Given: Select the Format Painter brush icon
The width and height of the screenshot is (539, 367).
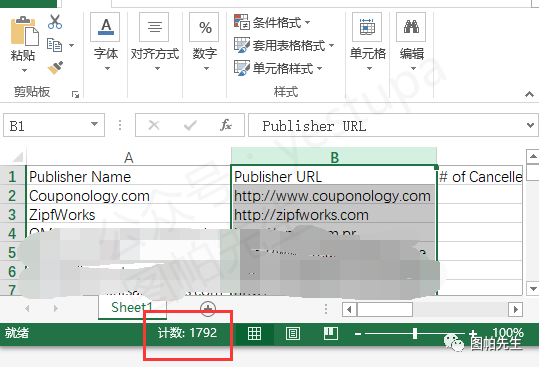Looking at the screenshot, I should point(55,67).
